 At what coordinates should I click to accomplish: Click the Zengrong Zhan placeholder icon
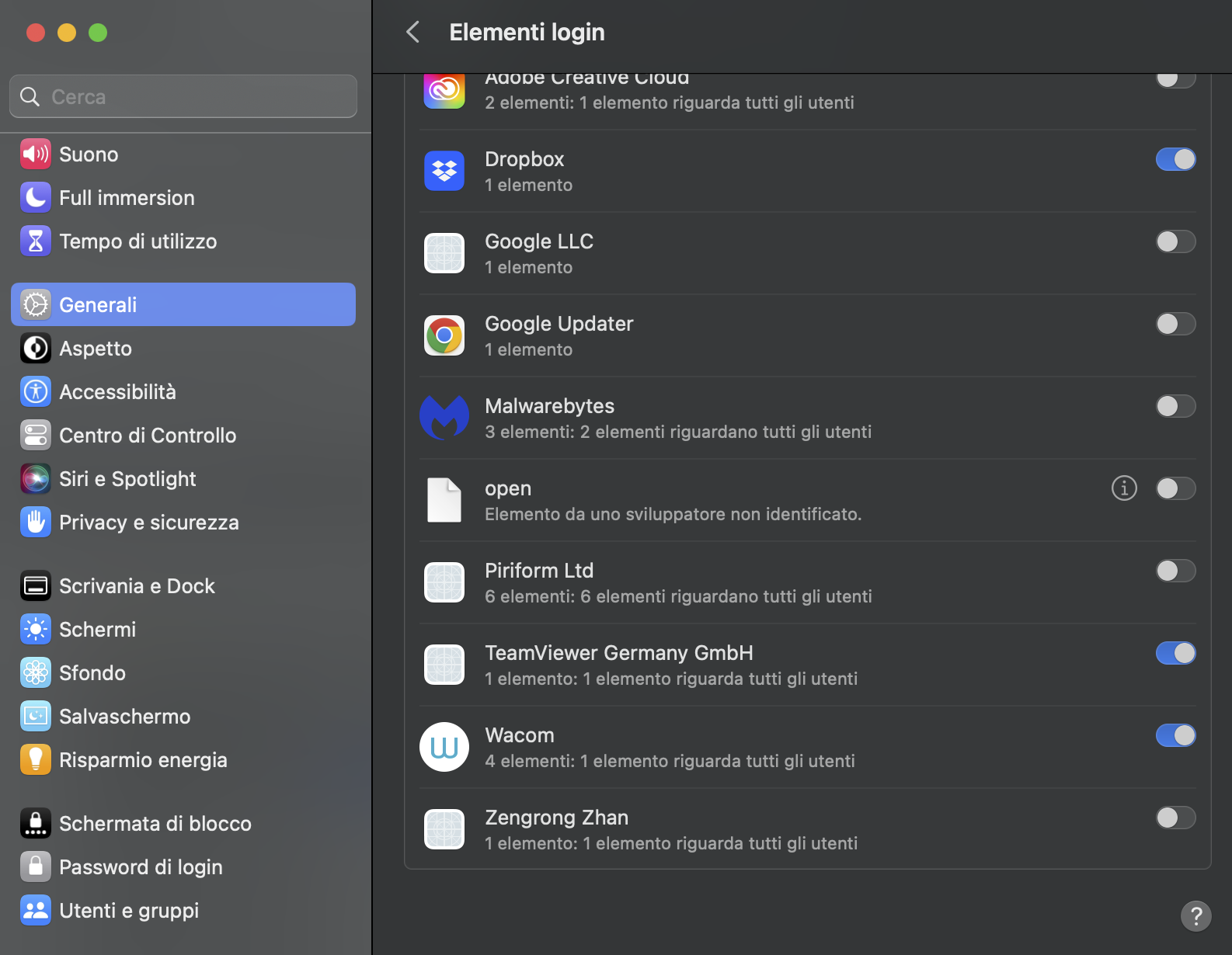tap(444, 829)
